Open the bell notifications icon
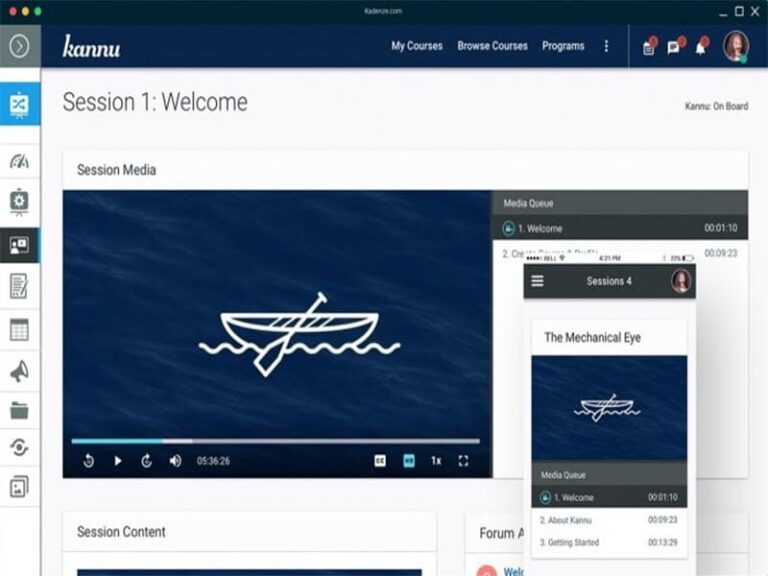Screen dimensions: 768x576 [x=701, y=47]
